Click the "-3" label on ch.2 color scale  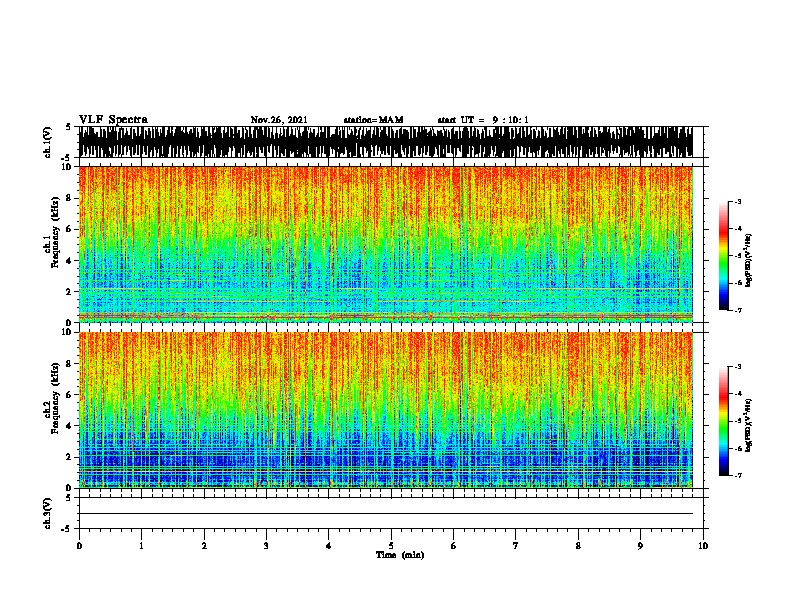click(737, 367)
